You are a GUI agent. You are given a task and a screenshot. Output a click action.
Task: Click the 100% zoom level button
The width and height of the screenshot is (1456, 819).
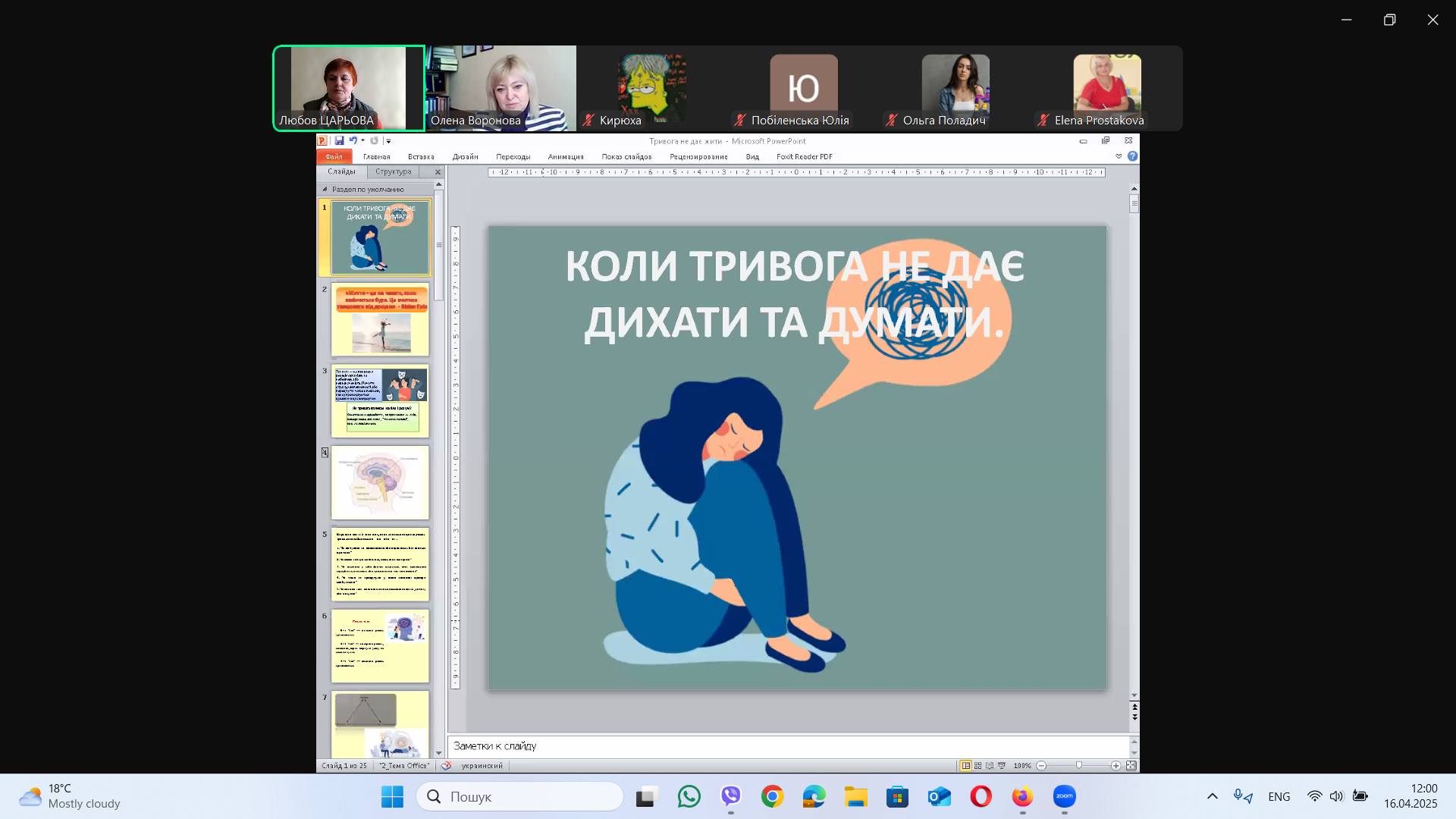1021,766
